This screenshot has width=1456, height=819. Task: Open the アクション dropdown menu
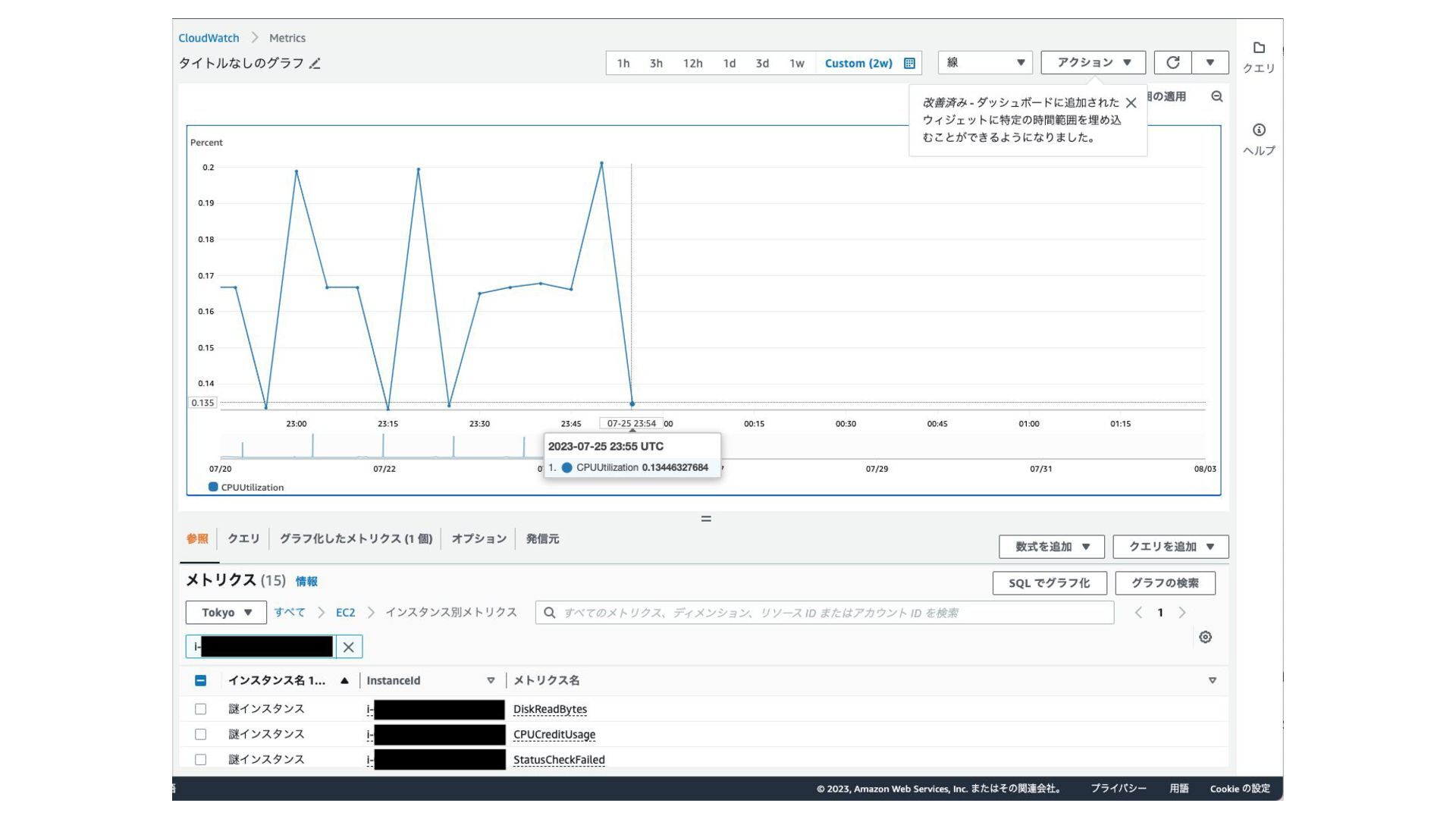tap(1093, 62)
